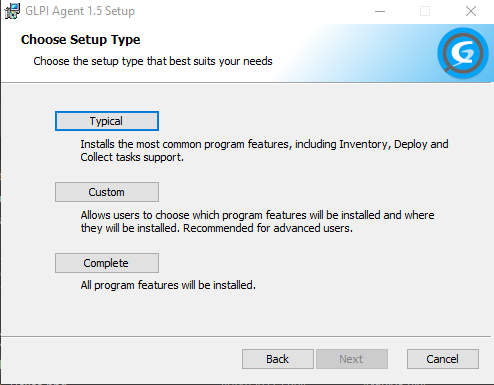Viewport: 494px width, 385px height.
Task: Click the GLPI magnifier logo in the banner
Action: [x=463, y=53]
